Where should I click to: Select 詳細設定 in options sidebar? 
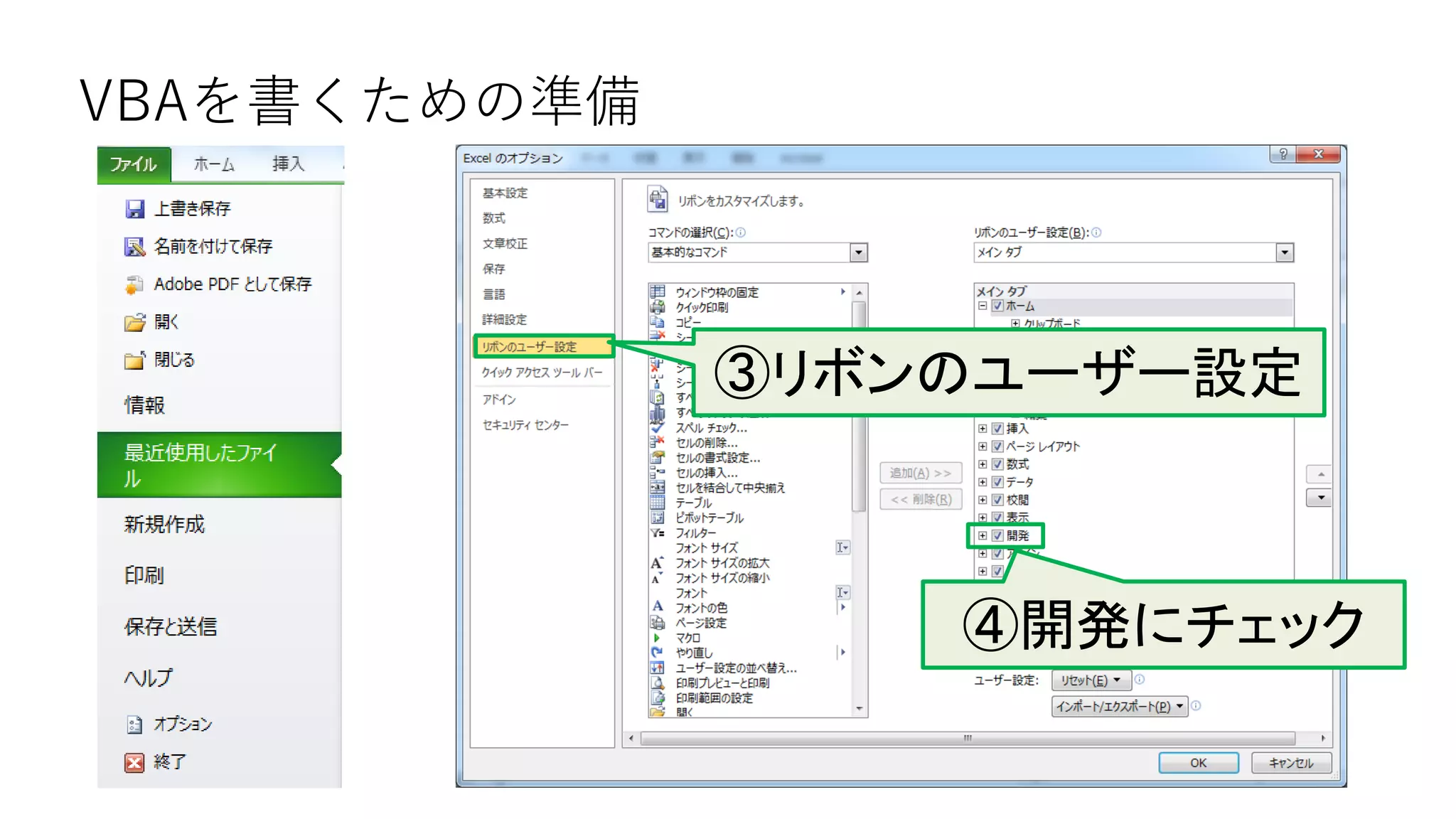[x=505, y=319]
